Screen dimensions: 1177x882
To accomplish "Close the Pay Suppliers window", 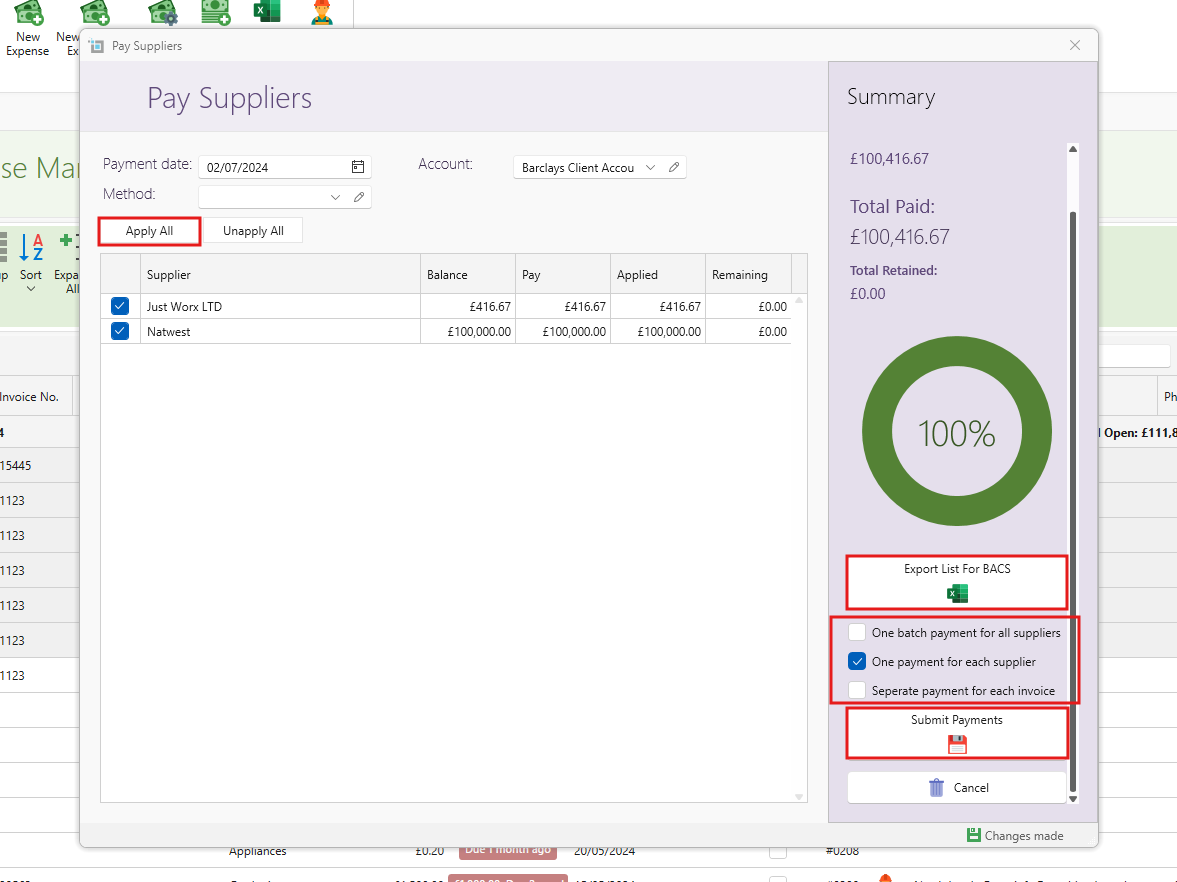I will coord(1075,45).
